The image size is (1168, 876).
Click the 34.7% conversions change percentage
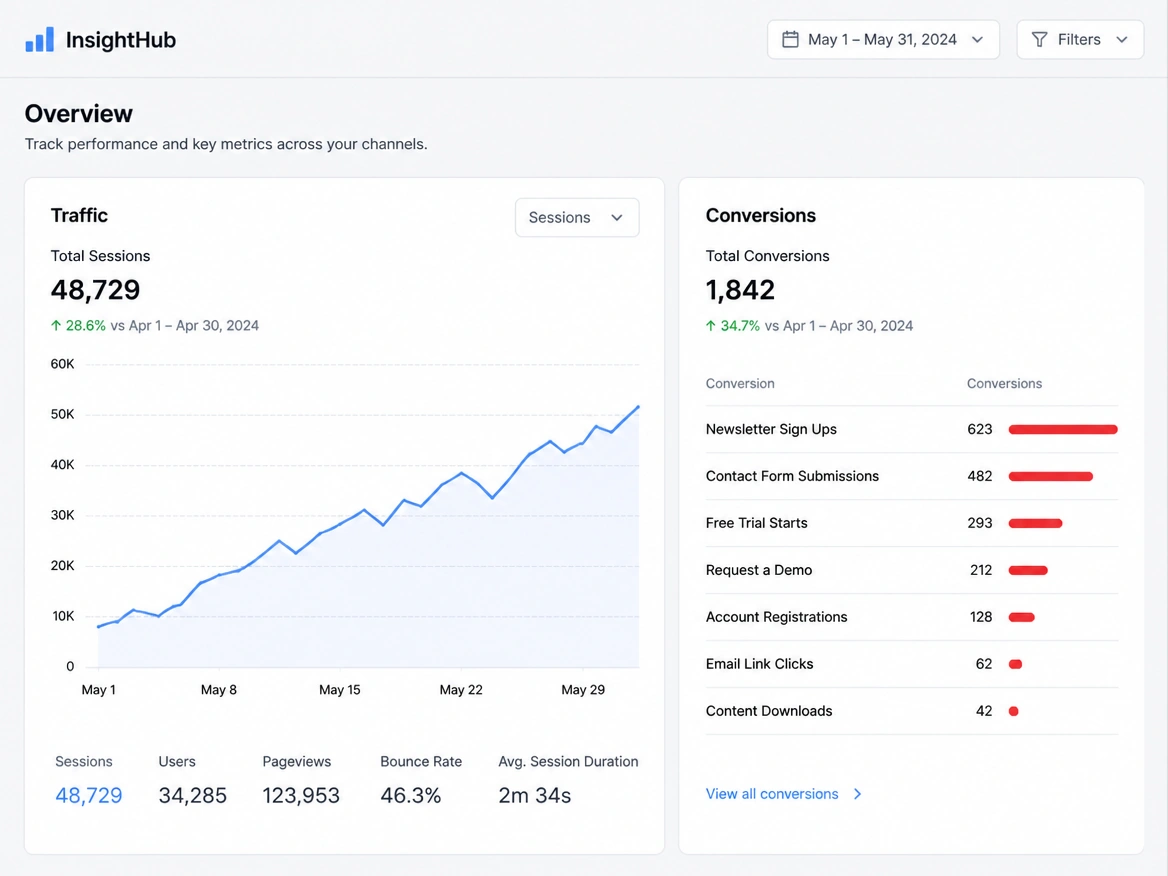[740, 326]
